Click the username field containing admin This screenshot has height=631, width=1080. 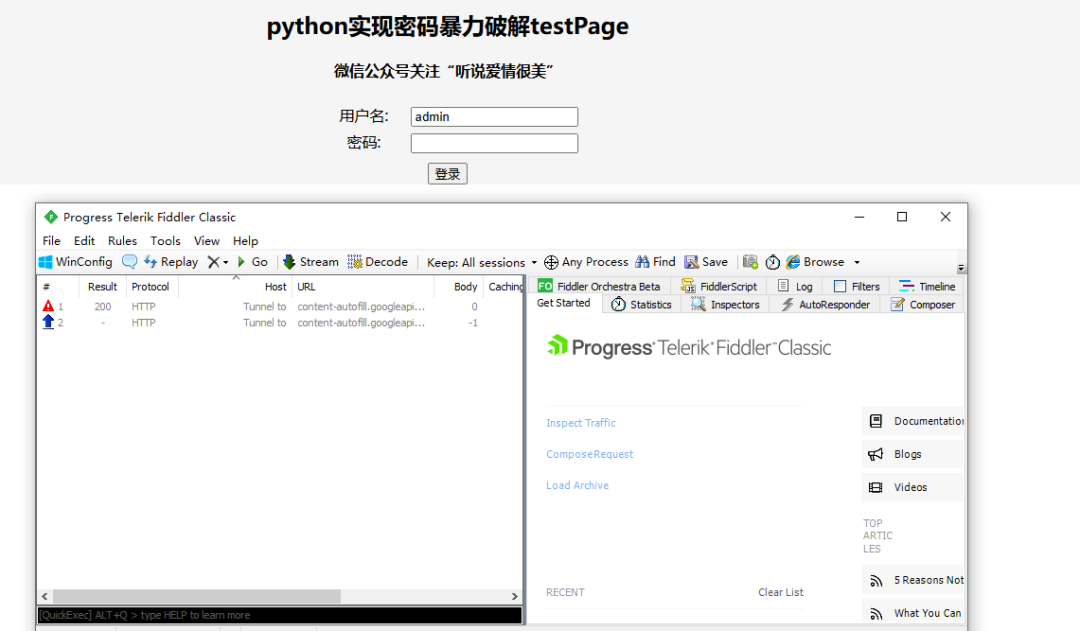[x=494, y=116]
